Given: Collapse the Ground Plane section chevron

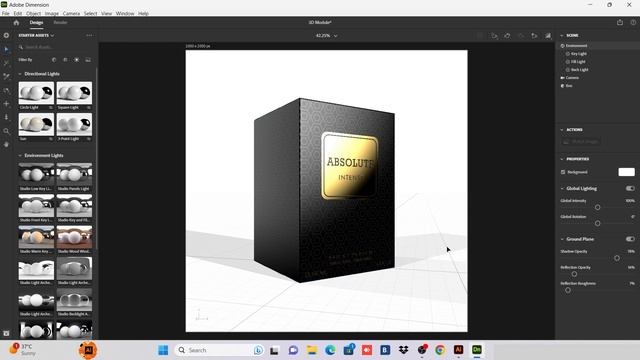Looking at the screenshot, I should 562,239.
